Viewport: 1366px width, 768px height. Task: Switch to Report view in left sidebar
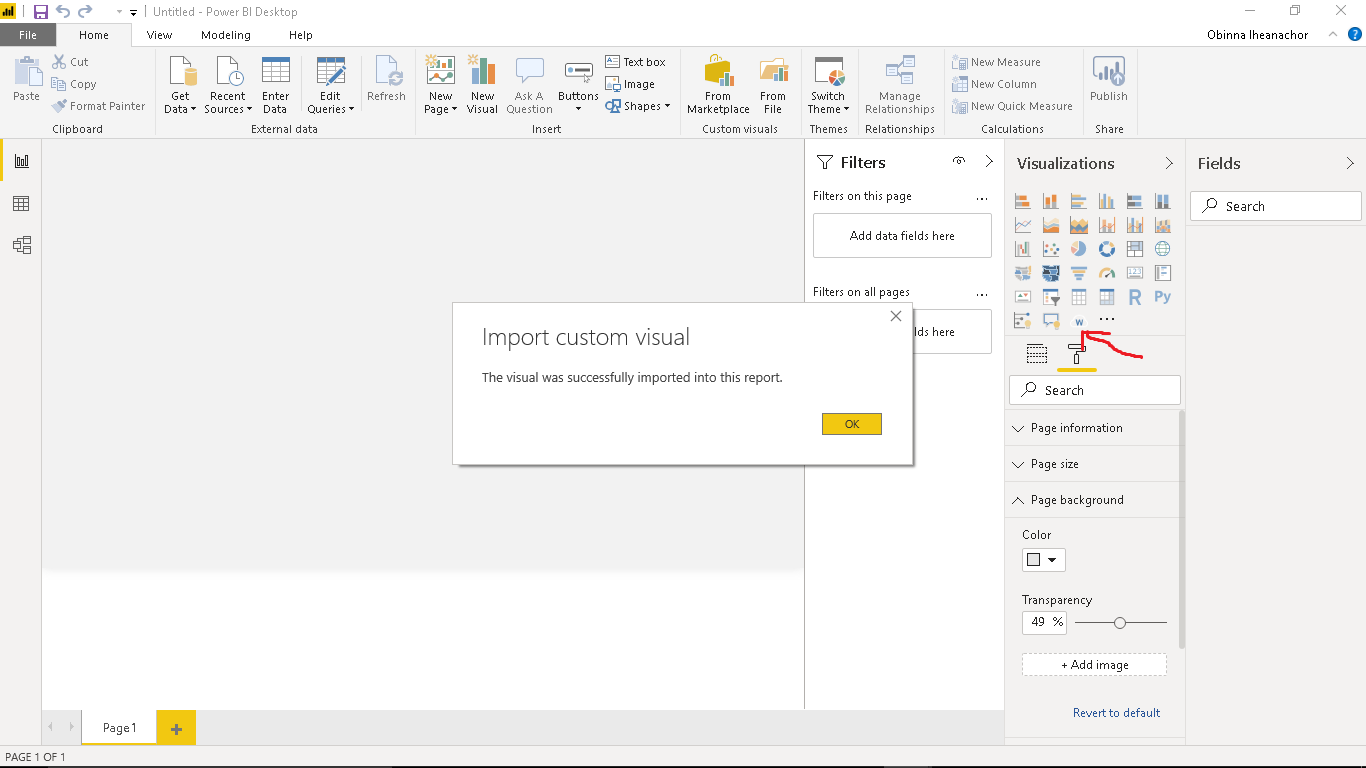(x=21, y=161)
